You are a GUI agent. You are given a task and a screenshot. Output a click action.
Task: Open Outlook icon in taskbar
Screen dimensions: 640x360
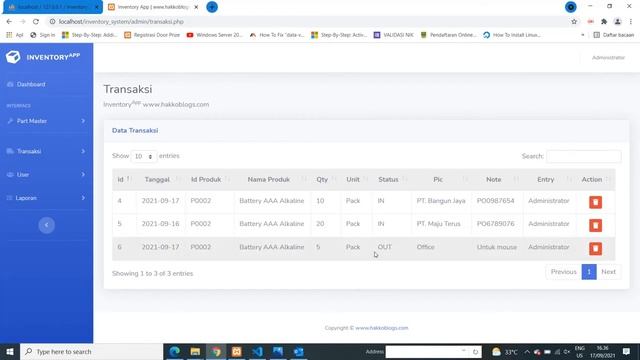pyautogui.click(x=298, y=351)
